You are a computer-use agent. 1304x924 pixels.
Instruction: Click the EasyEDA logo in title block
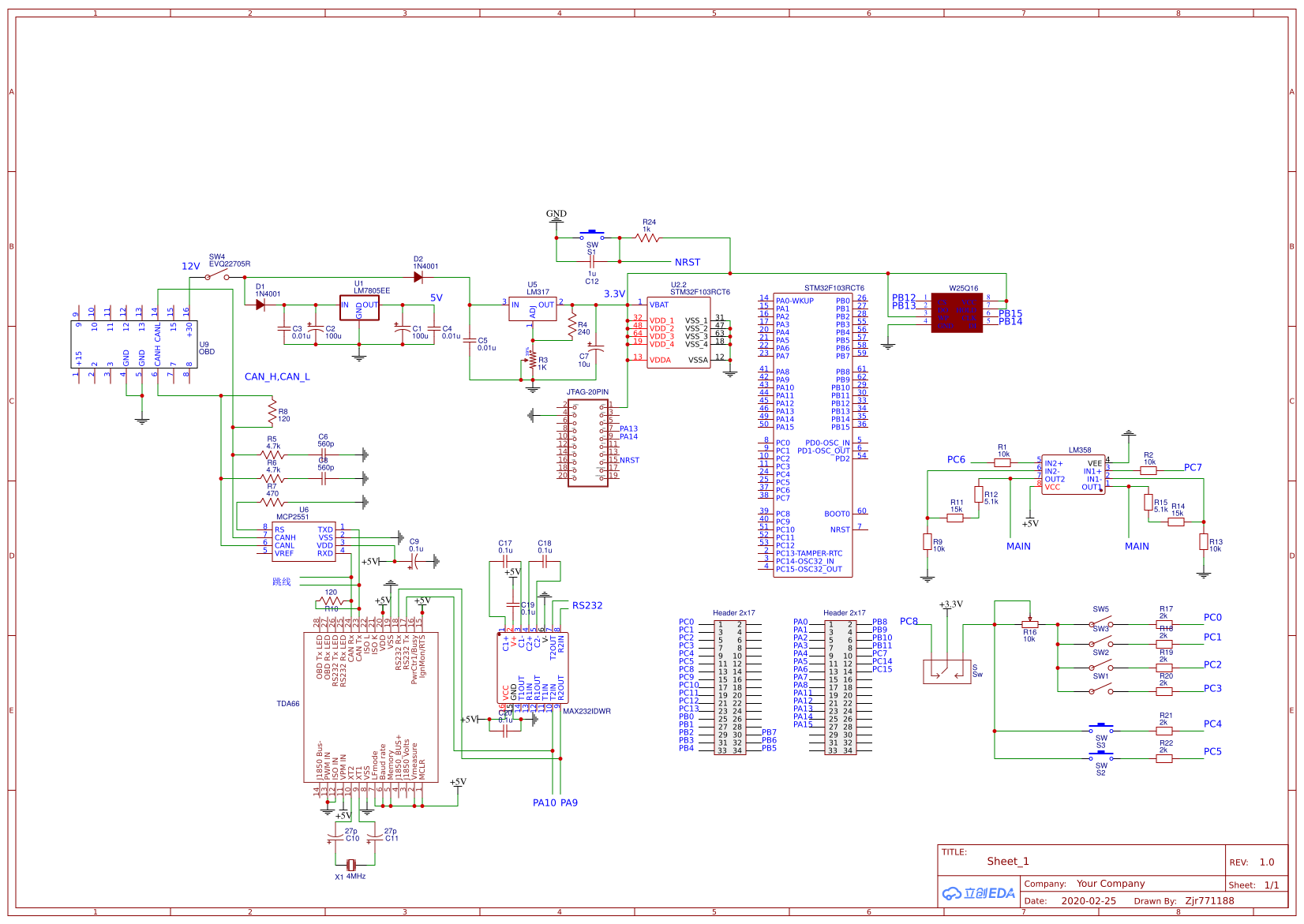click(978, 893)
